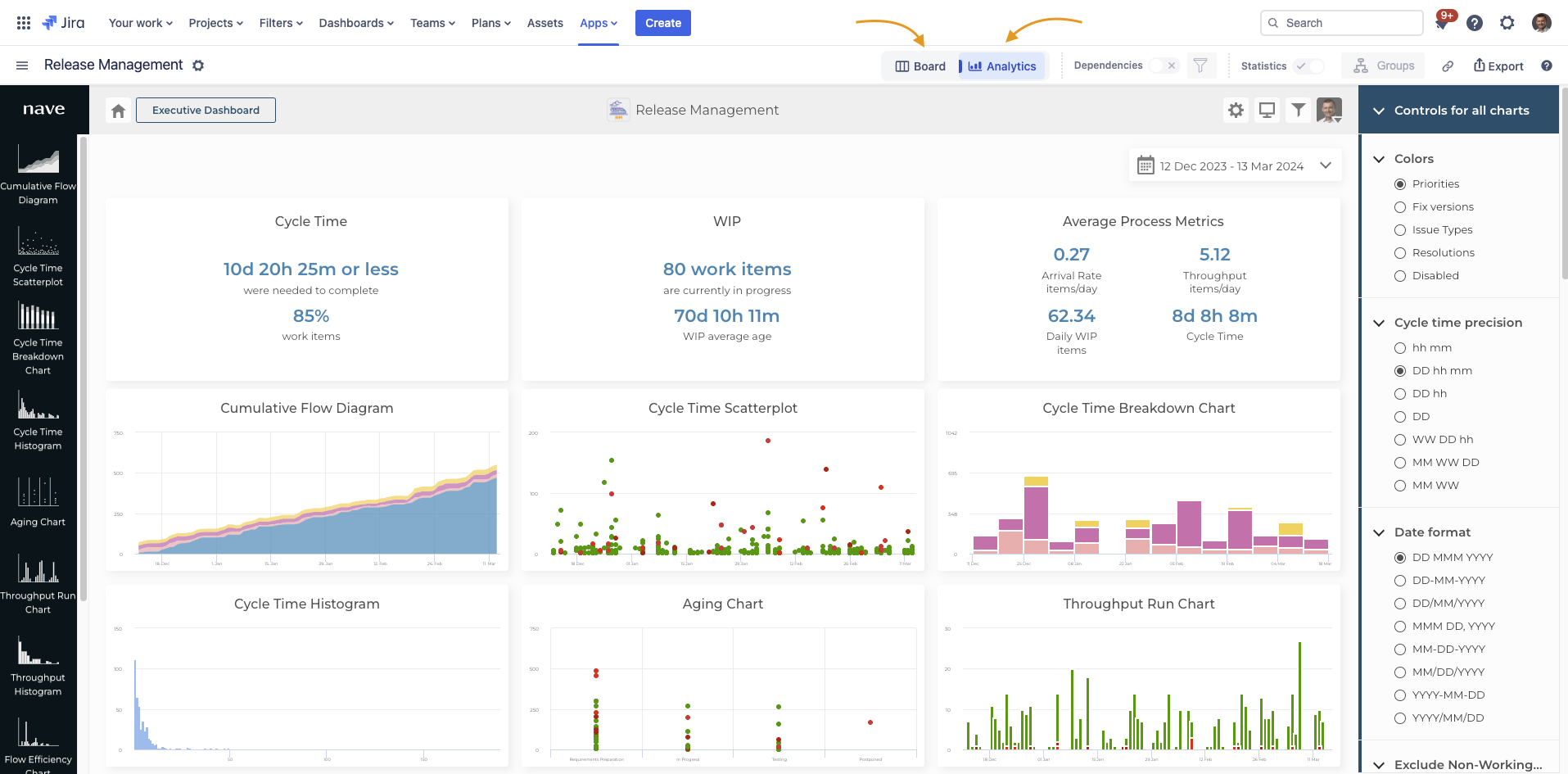Open the dashboard filter funnel icon
1568x774 pixels.
(x=1298, y=110)
